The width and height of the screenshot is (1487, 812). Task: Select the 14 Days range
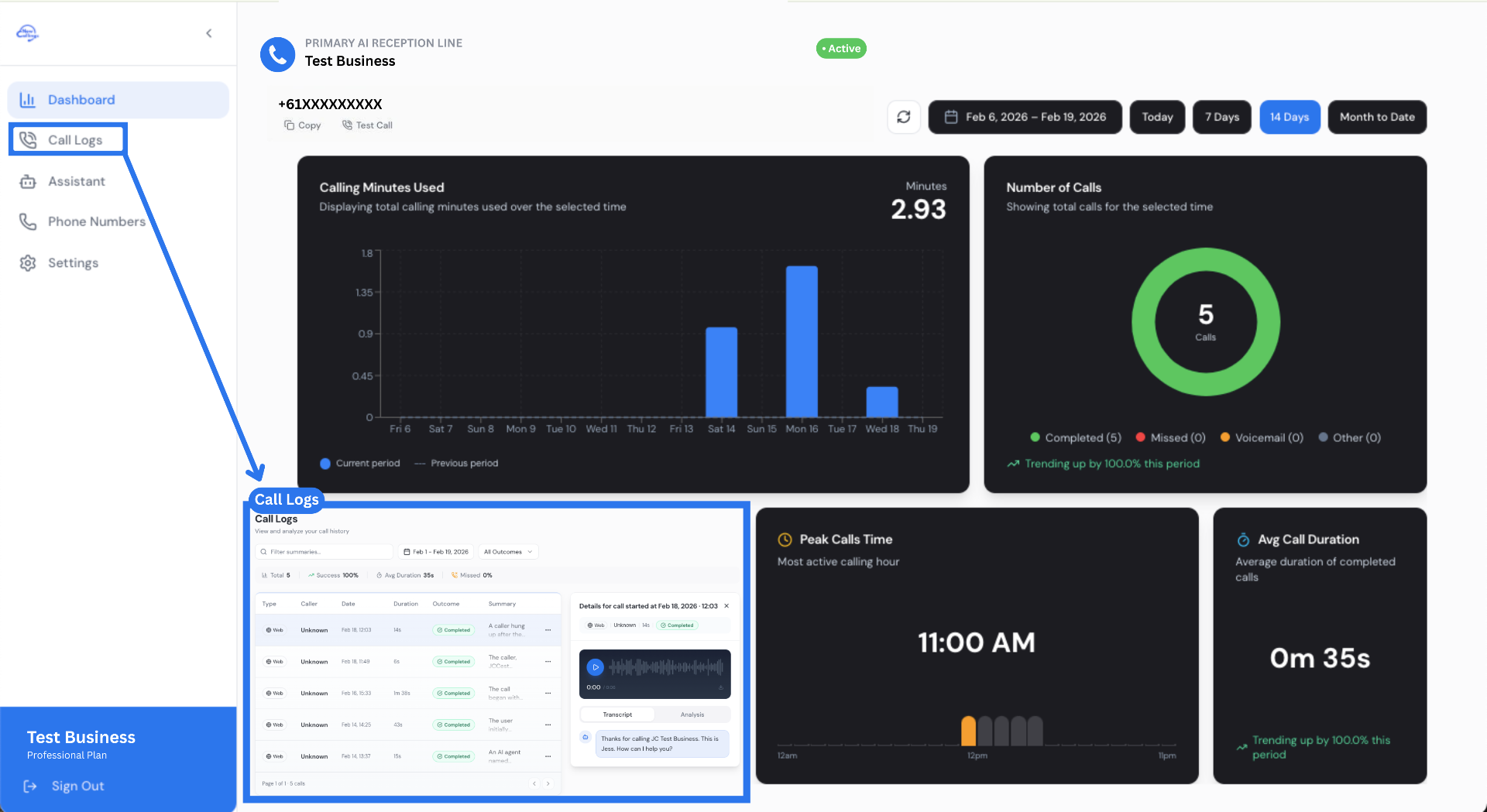1289,117
